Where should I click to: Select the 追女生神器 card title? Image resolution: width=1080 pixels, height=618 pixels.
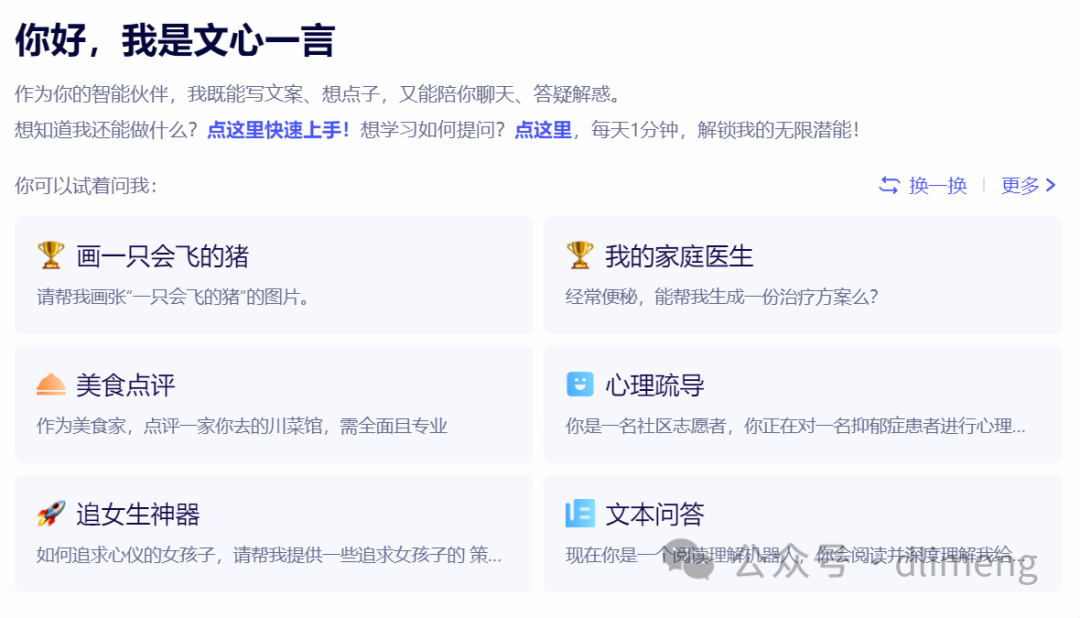pos(138,515)
